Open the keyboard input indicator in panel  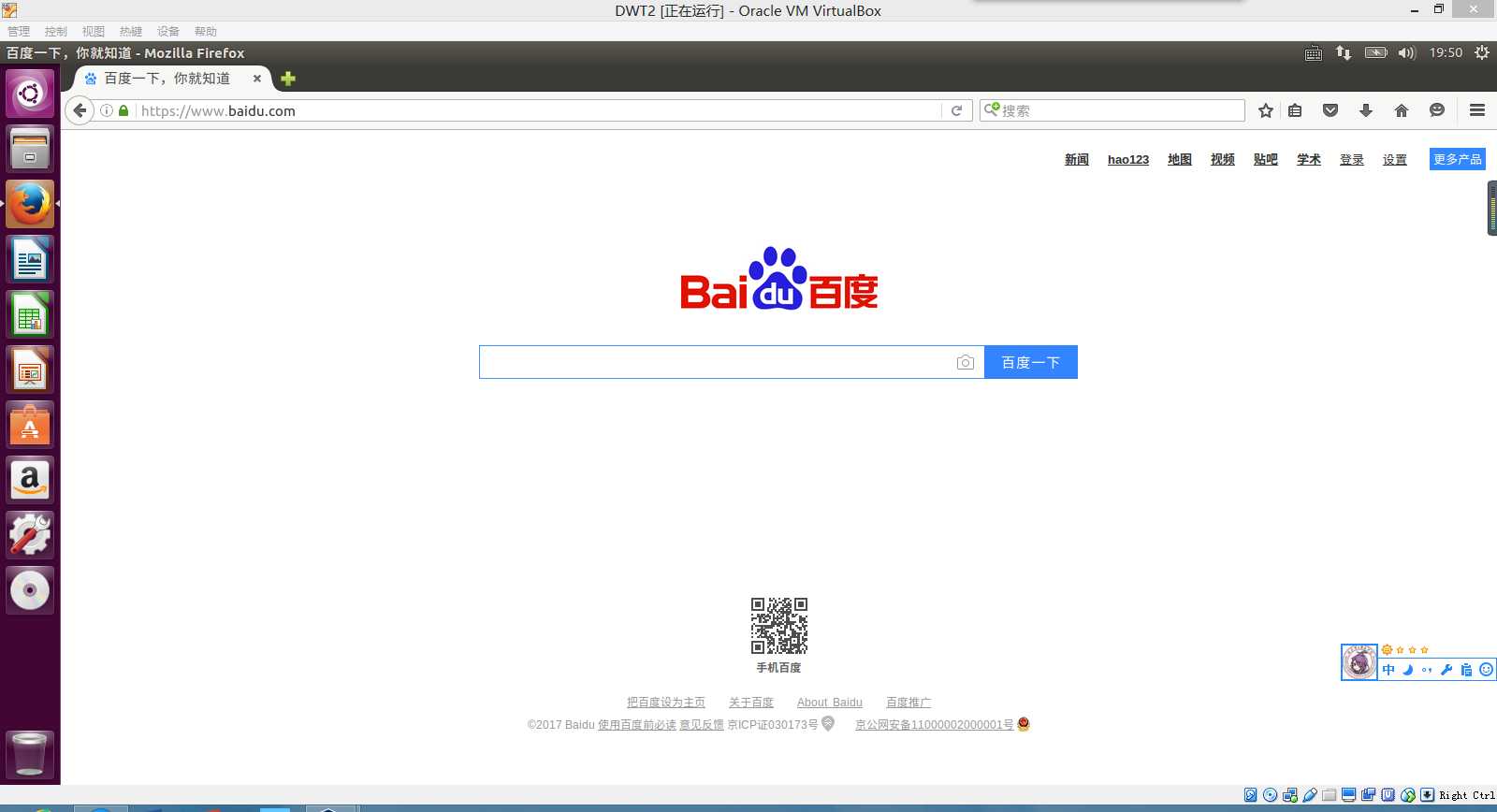[x=1314, y=53]
